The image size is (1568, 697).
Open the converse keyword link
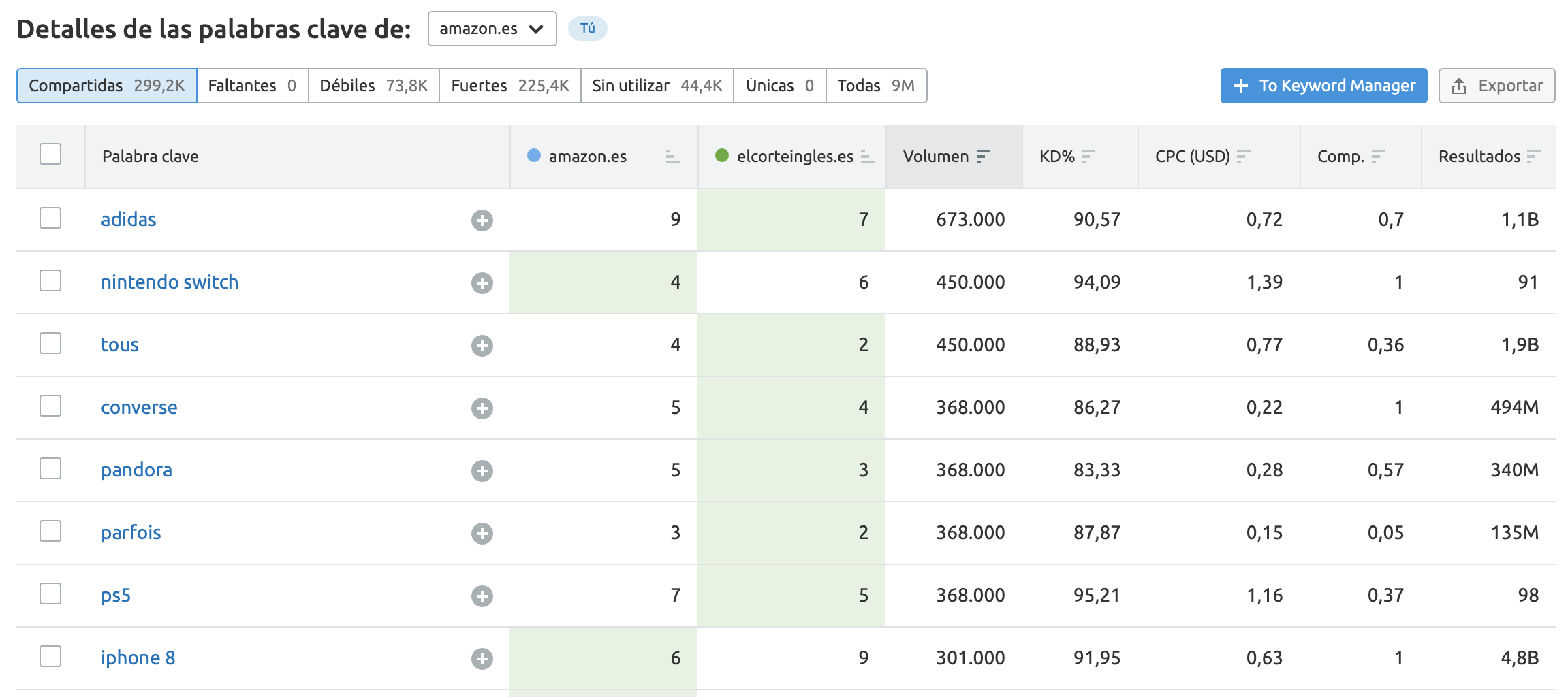[139, 407]
